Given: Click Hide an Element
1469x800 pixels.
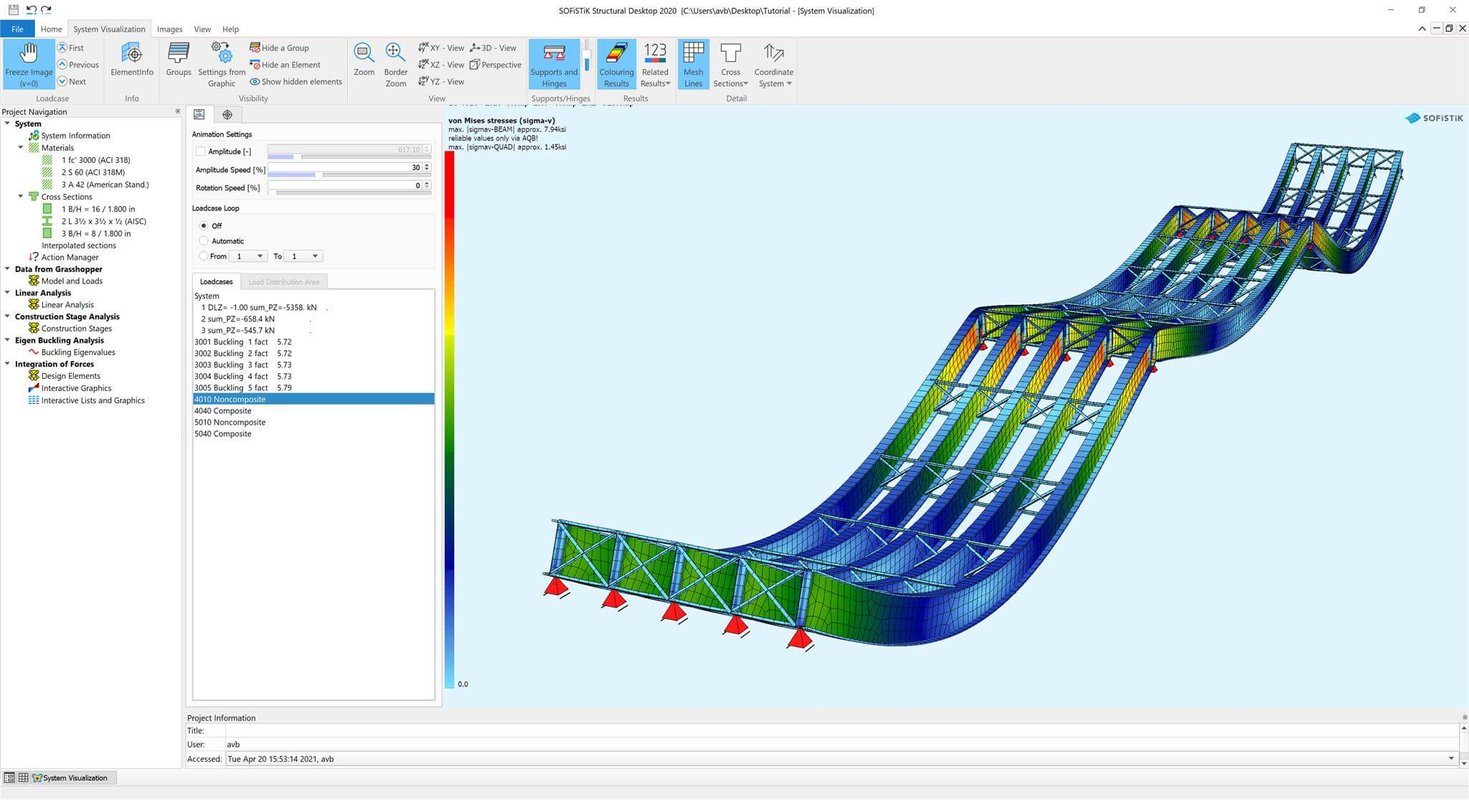Looking at the screenshot, I should coord(285,65).
